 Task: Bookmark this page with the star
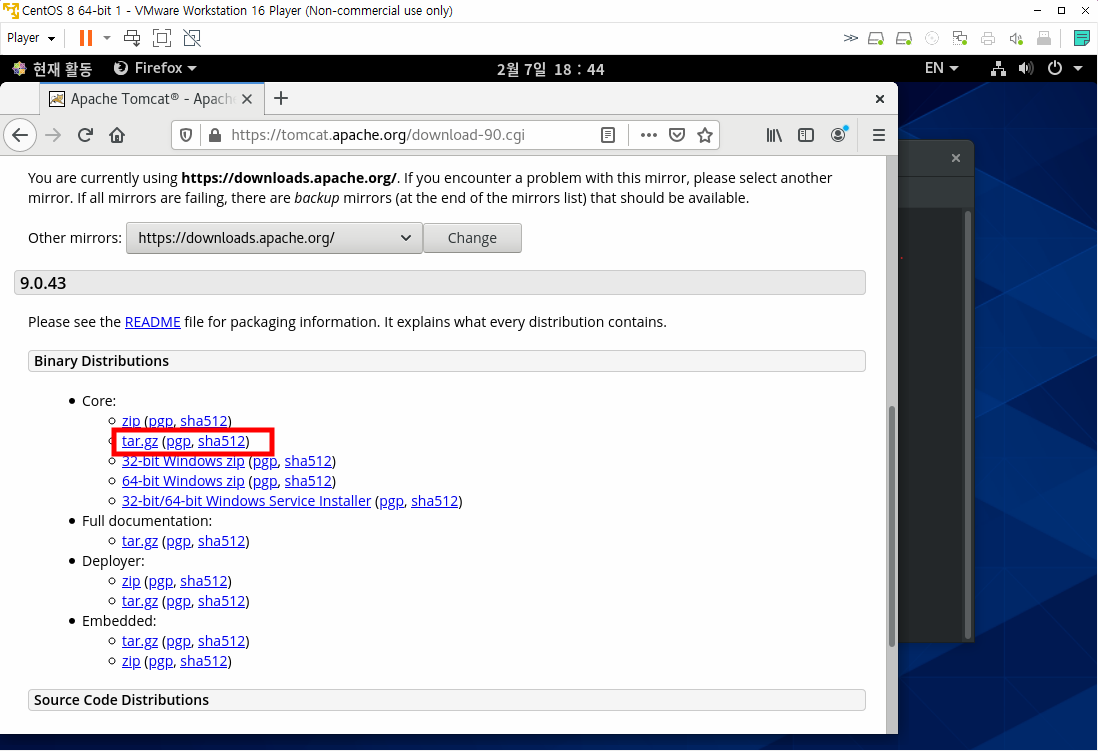705,135
